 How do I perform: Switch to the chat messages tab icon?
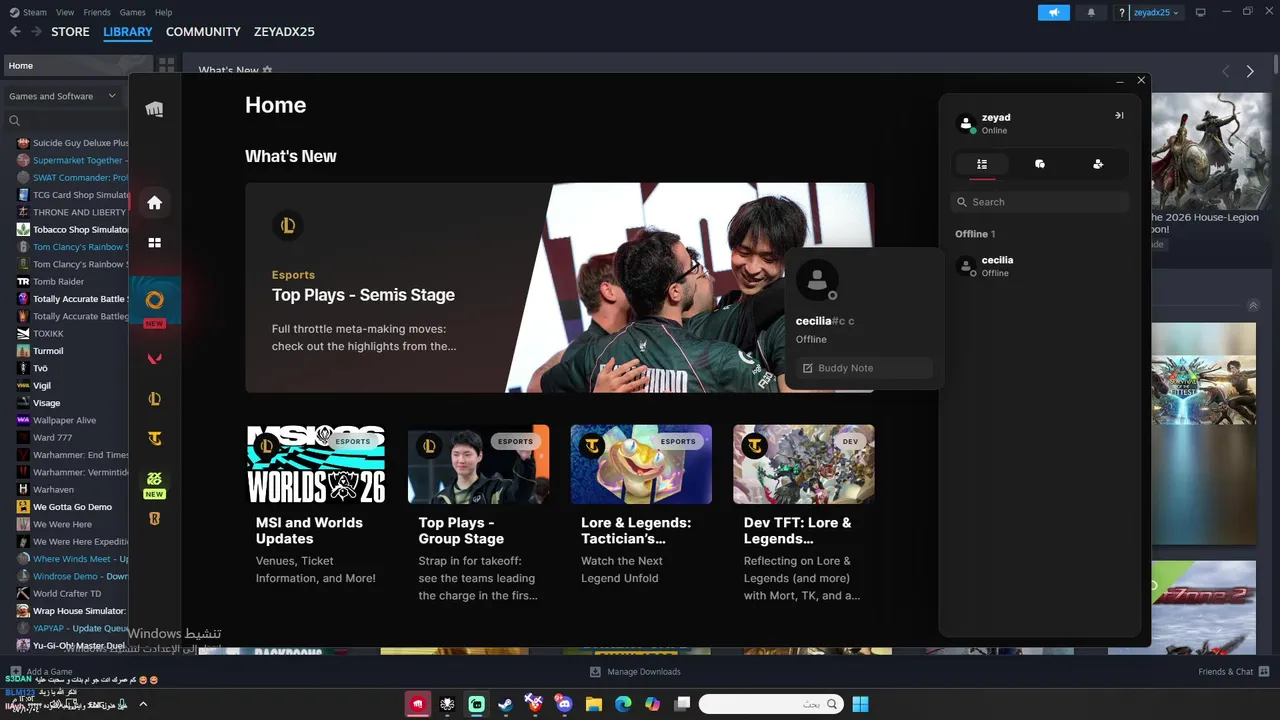tap(1040, 164)
